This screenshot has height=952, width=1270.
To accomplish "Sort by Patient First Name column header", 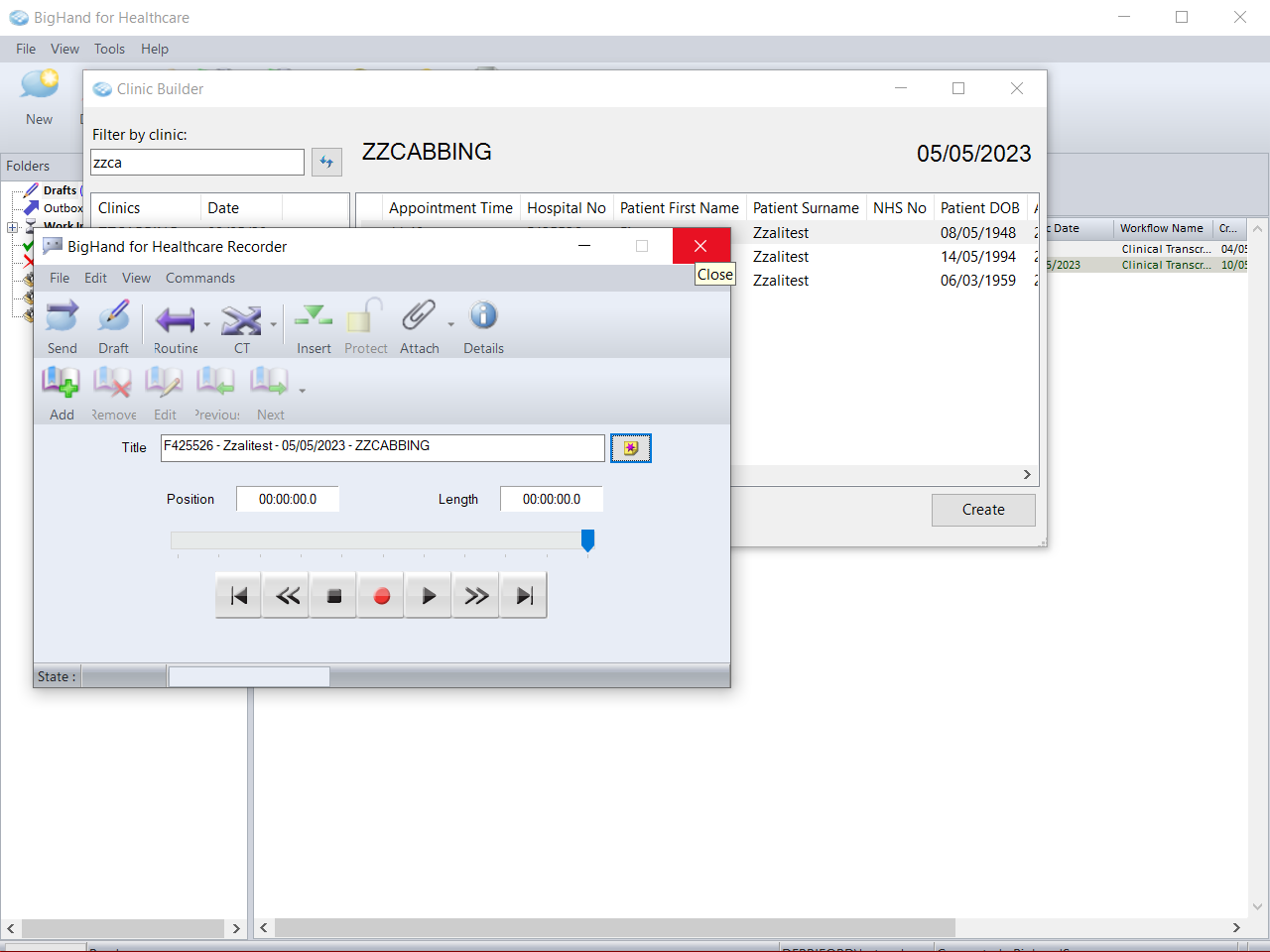I will point(680,207).
